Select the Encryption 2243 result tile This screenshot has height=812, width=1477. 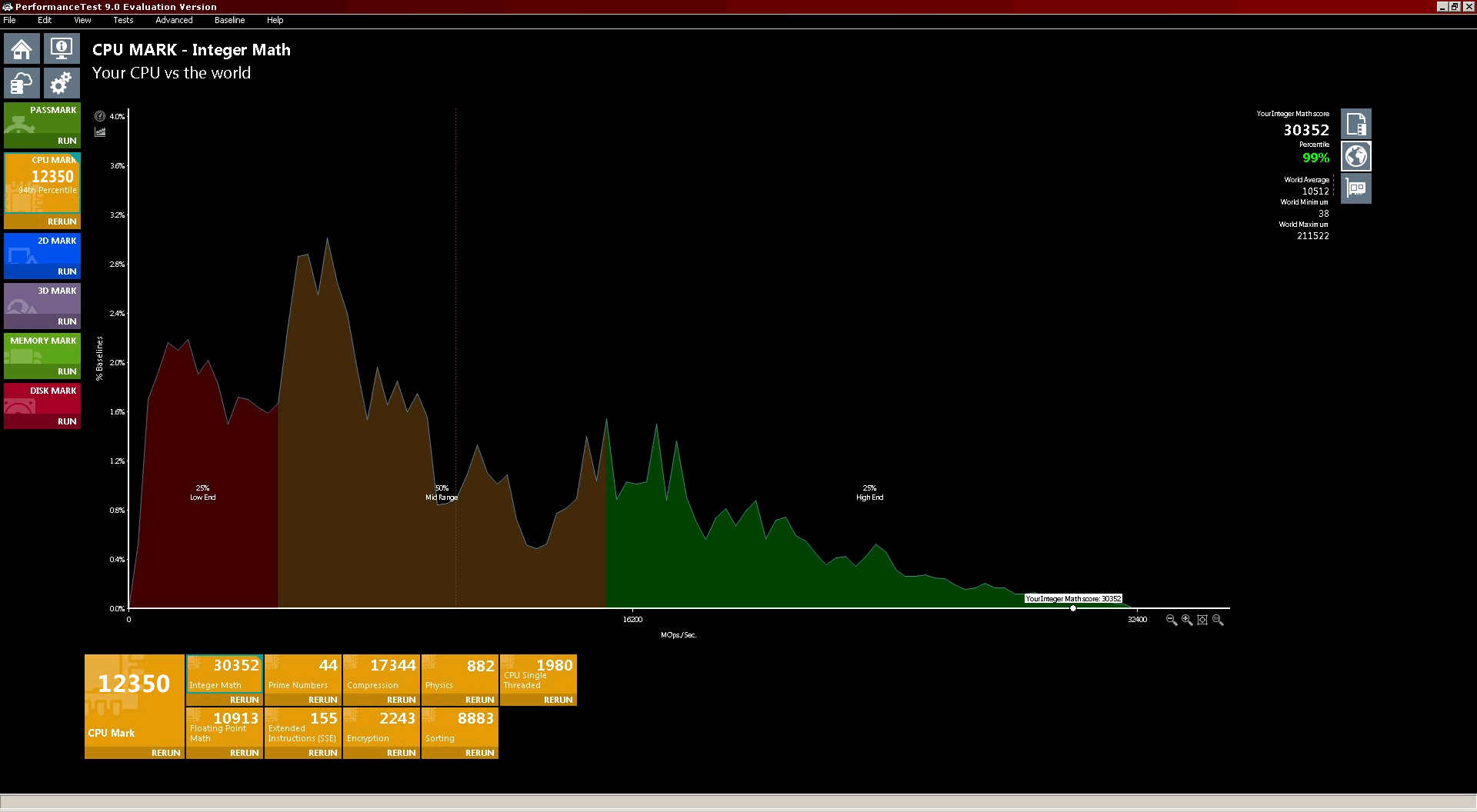point(382,727)
